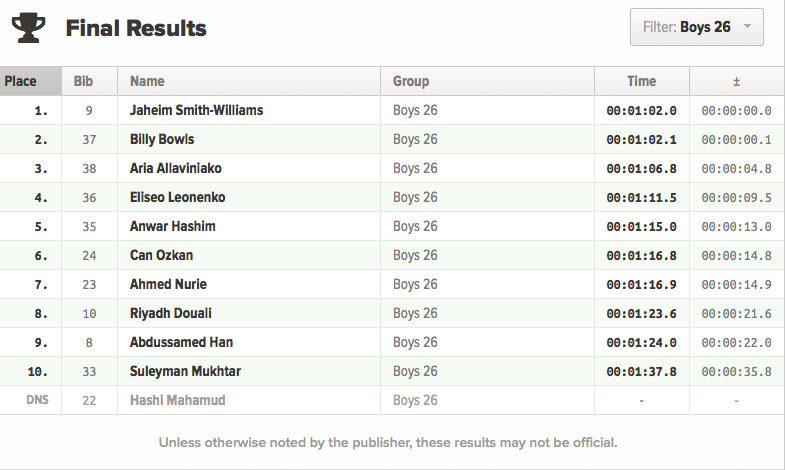785x470 pixels.
Task: Click the Name column header
Action: [147, 81]
